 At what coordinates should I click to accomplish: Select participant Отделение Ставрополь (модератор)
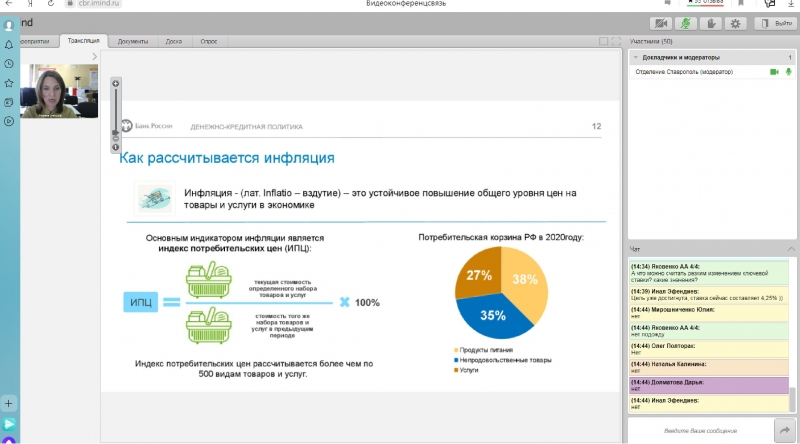[x=684, y=72]
